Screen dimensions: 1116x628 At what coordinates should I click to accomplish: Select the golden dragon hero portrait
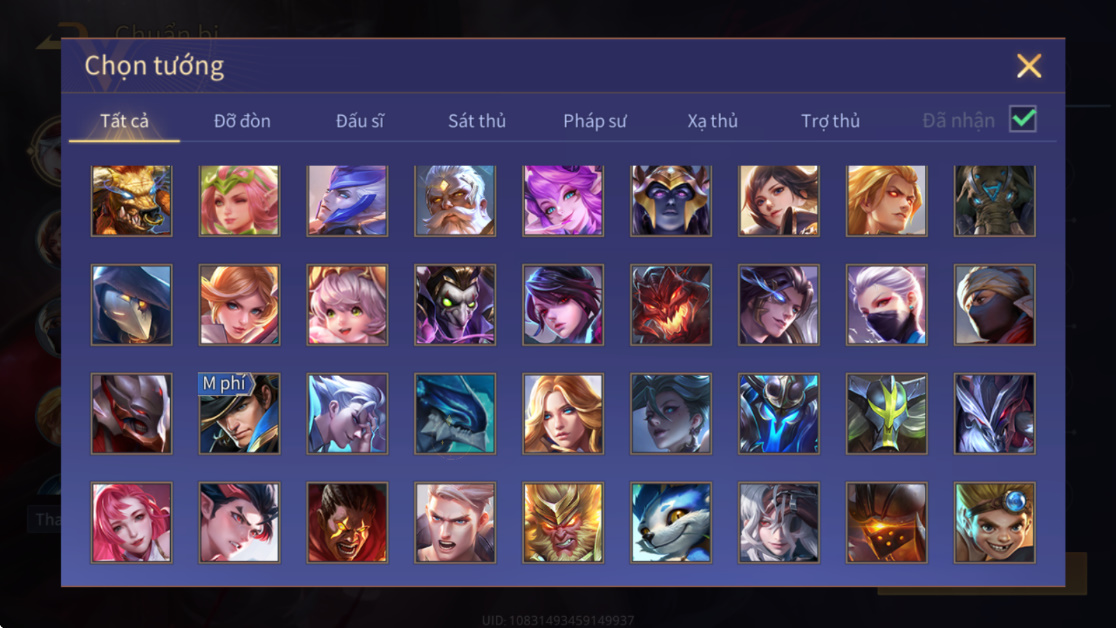[132, 201]
